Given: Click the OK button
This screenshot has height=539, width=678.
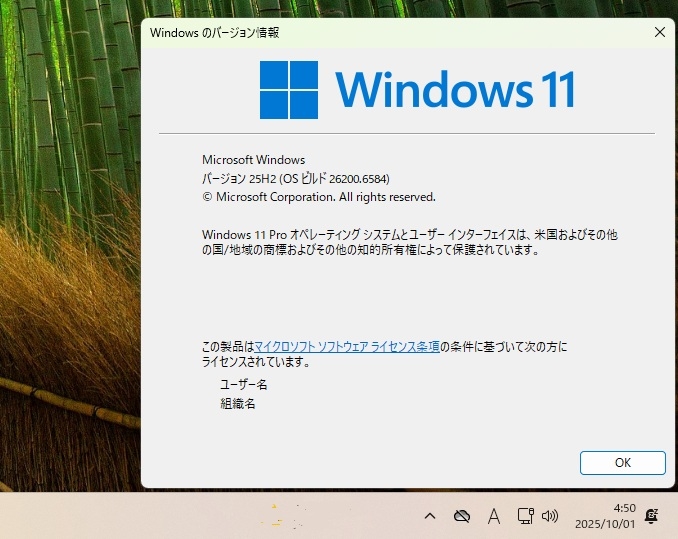Looking at the screenshot, I should tap(622, 462).
